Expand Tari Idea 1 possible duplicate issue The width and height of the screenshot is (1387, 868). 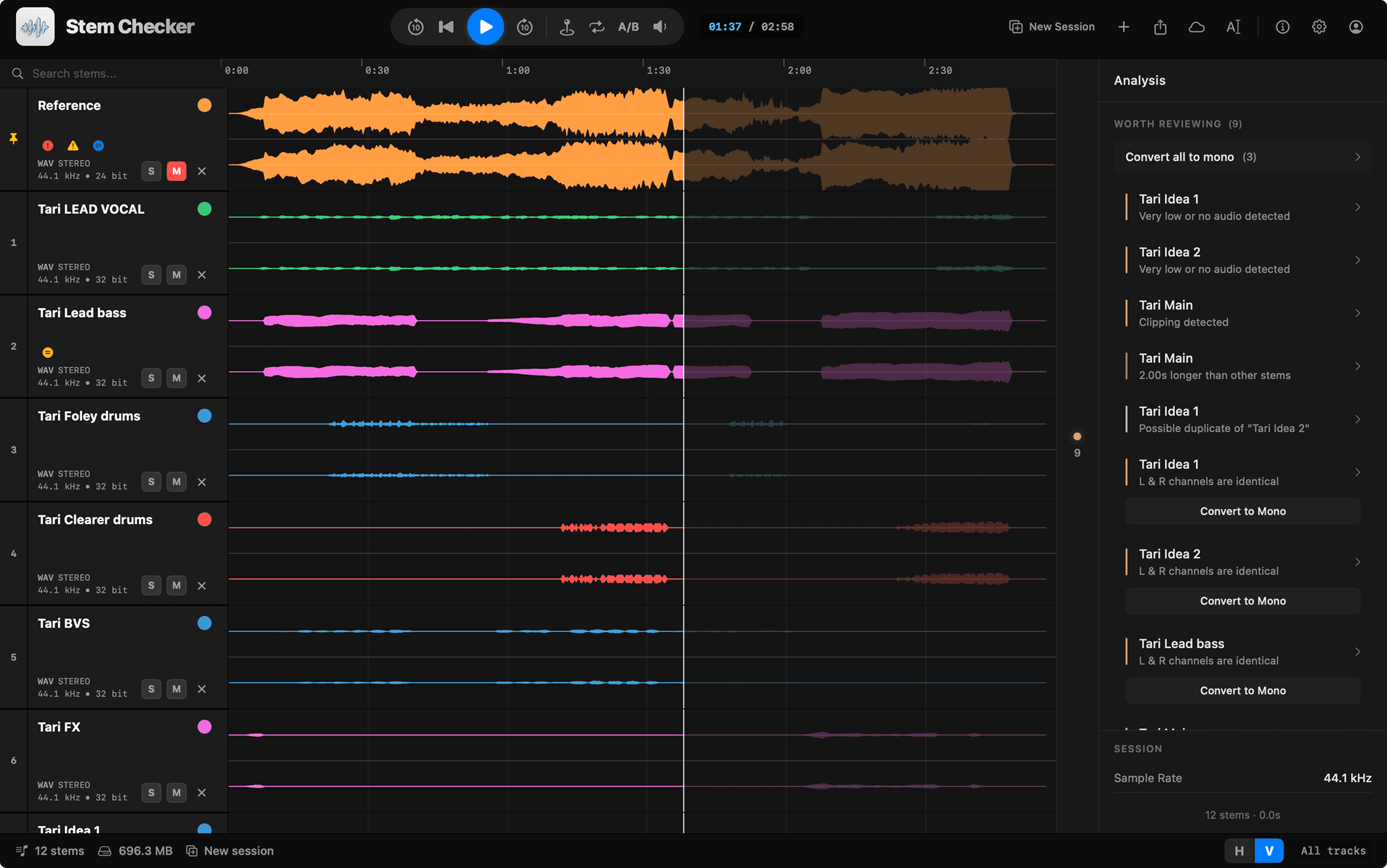(1243, 420)
